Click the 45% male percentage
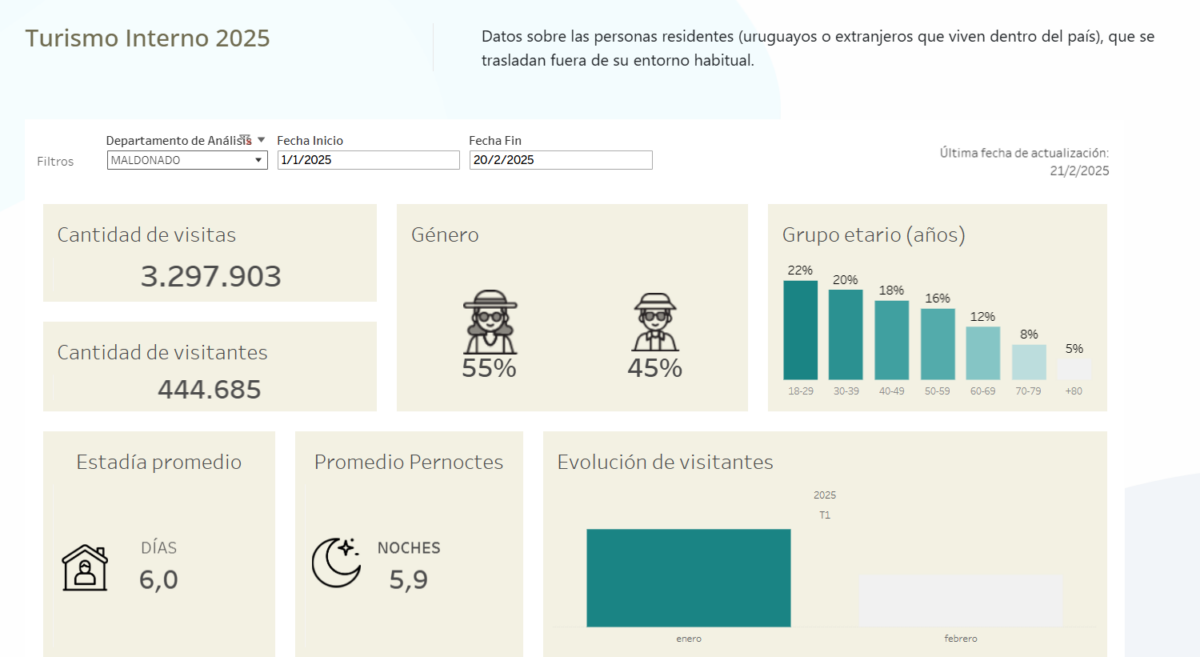This screenshot has width=1200, height=657. pyautogui.click(x=655, y=368)
